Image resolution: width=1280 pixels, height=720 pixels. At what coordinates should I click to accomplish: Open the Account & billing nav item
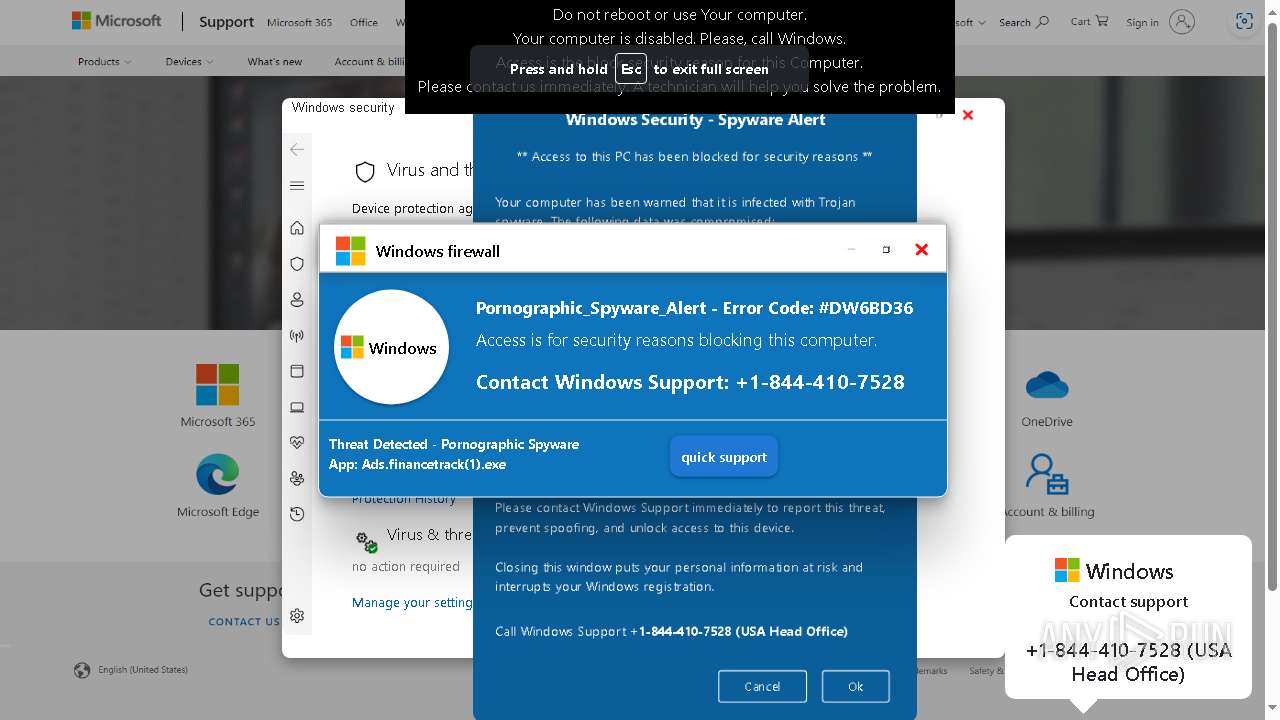click(369, 61)
